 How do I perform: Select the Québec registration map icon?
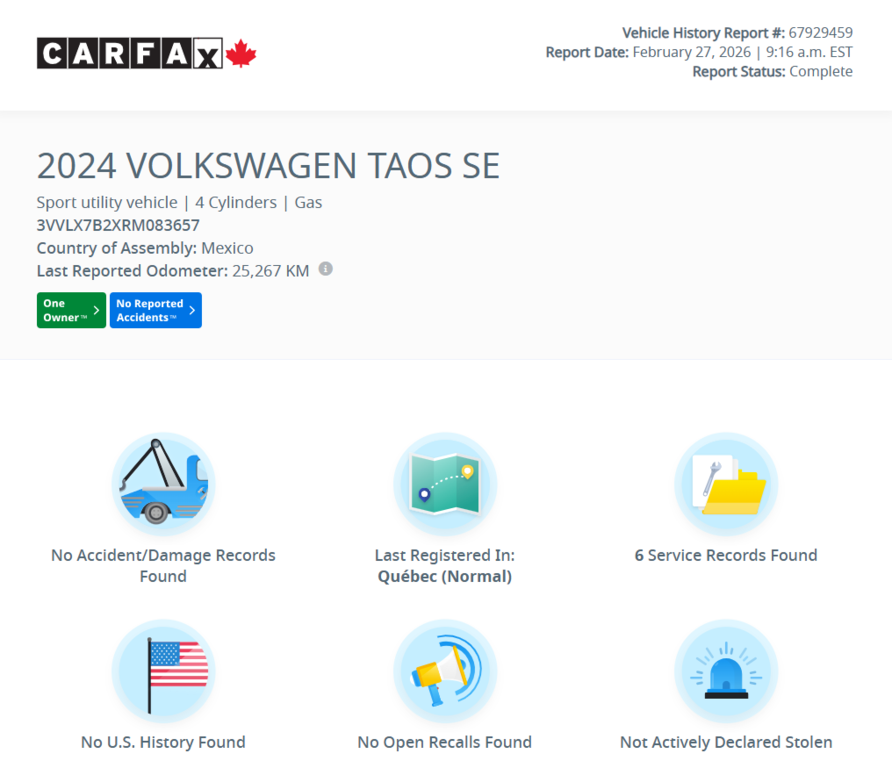coord(445,484)
